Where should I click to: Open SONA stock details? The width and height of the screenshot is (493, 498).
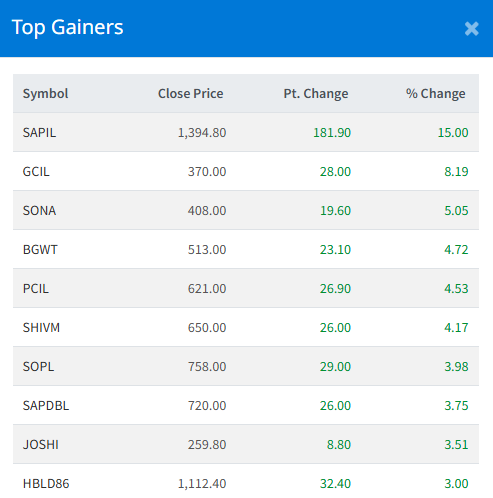click(x=39, y=211)
